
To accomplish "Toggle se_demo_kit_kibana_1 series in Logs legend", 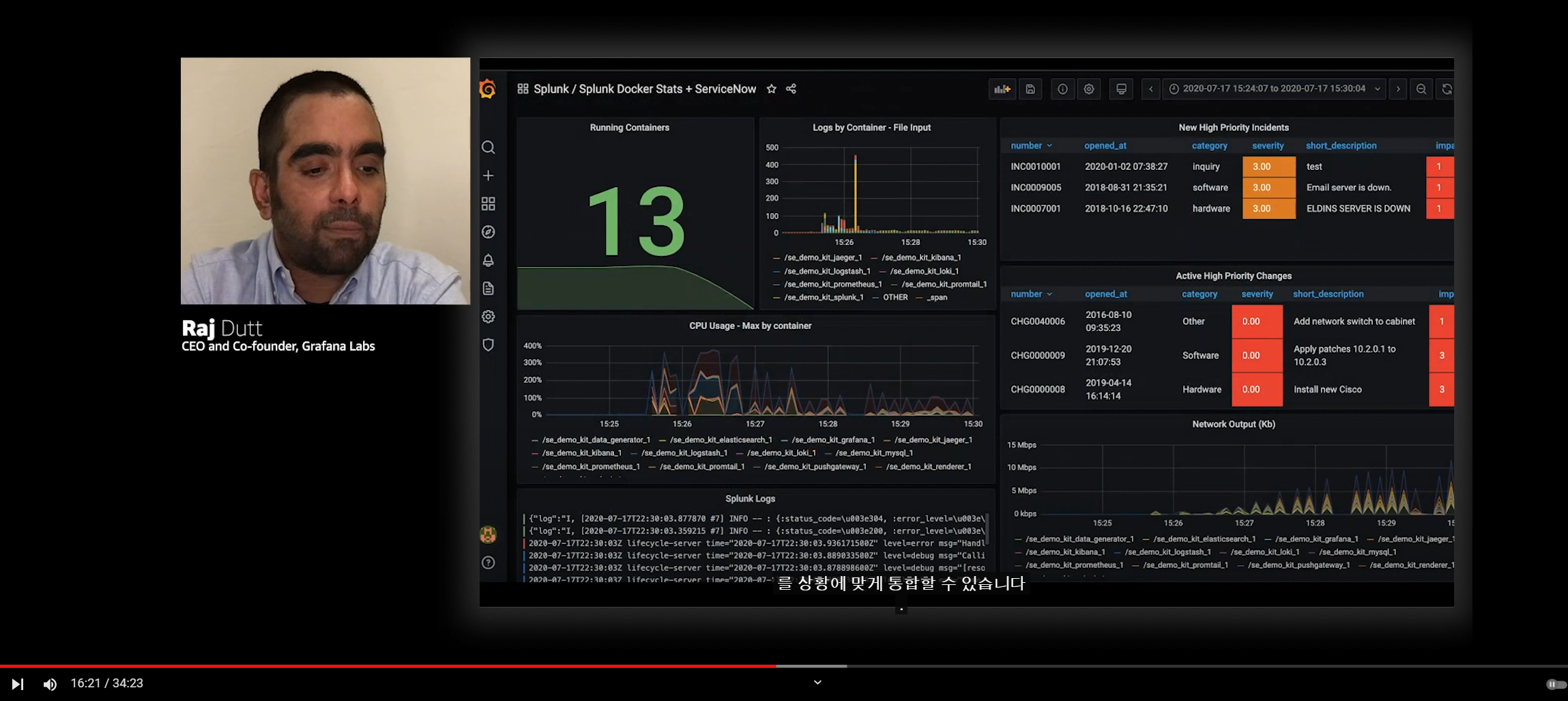I will click(x=921, y=257).
